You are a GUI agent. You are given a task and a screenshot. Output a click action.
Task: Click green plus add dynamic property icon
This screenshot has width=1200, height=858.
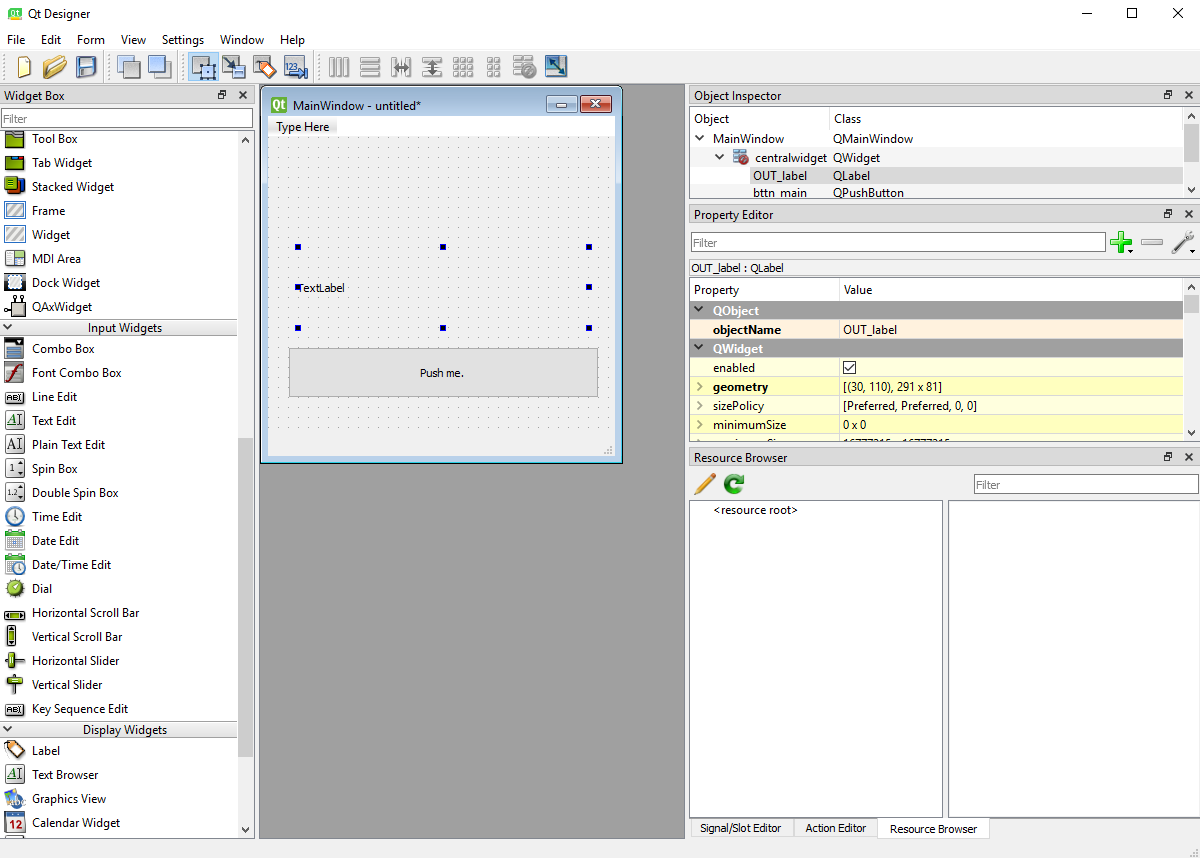point(1122,242)
